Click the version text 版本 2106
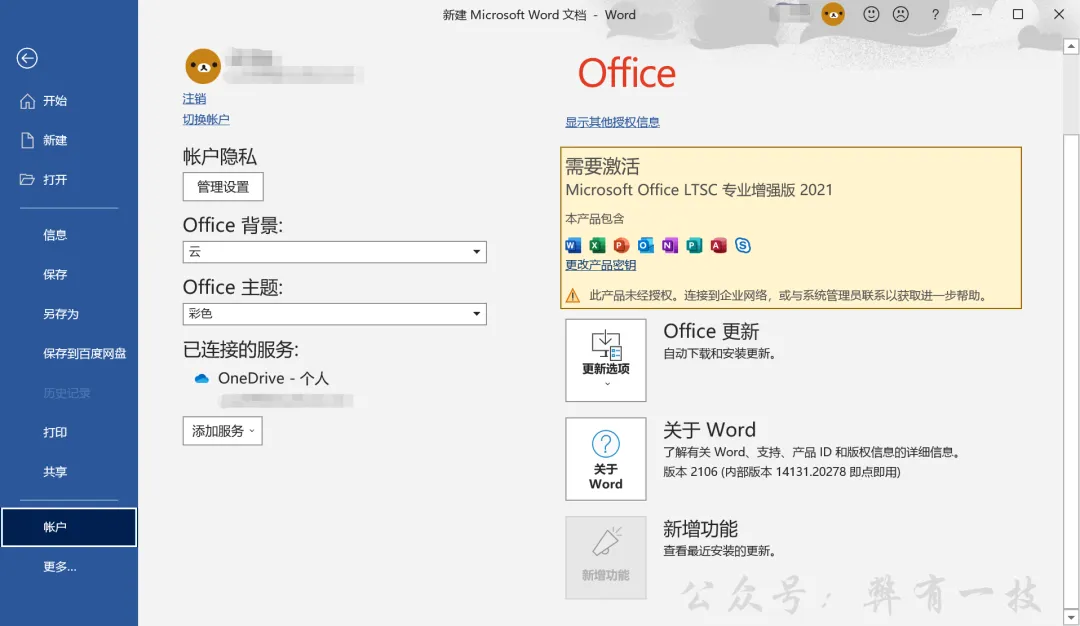1080x626 pixels. click(x=782, y=472)
